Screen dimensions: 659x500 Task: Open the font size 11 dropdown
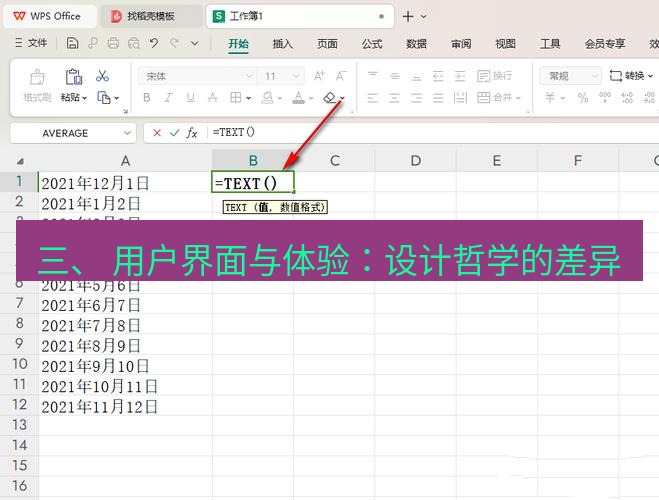click(296, 76)
